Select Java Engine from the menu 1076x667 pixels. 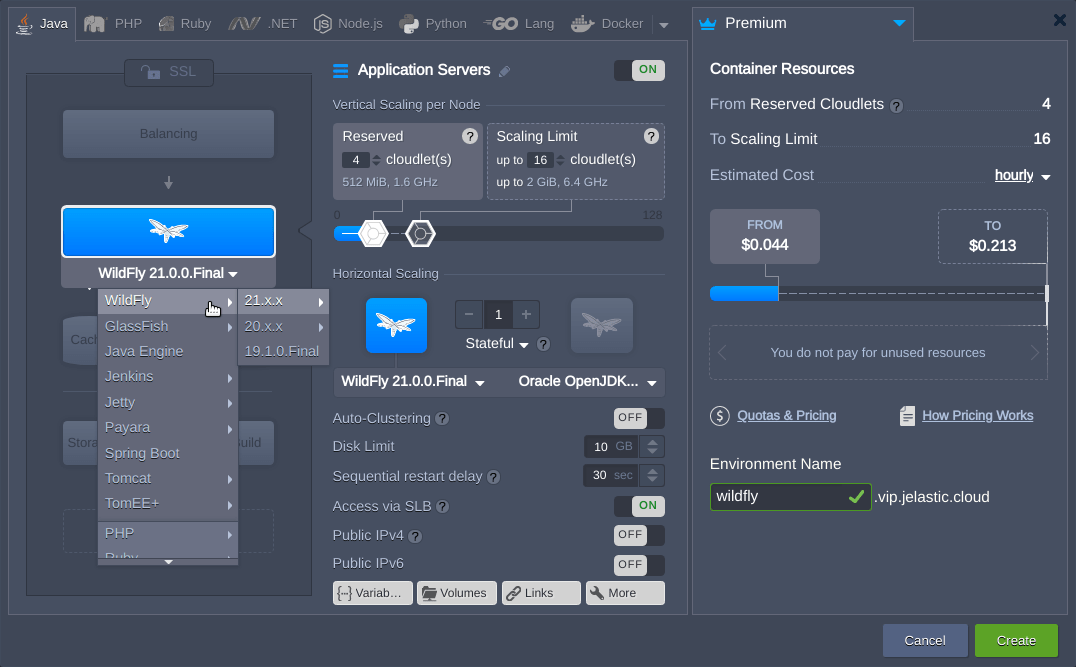(x=168, y=351)
